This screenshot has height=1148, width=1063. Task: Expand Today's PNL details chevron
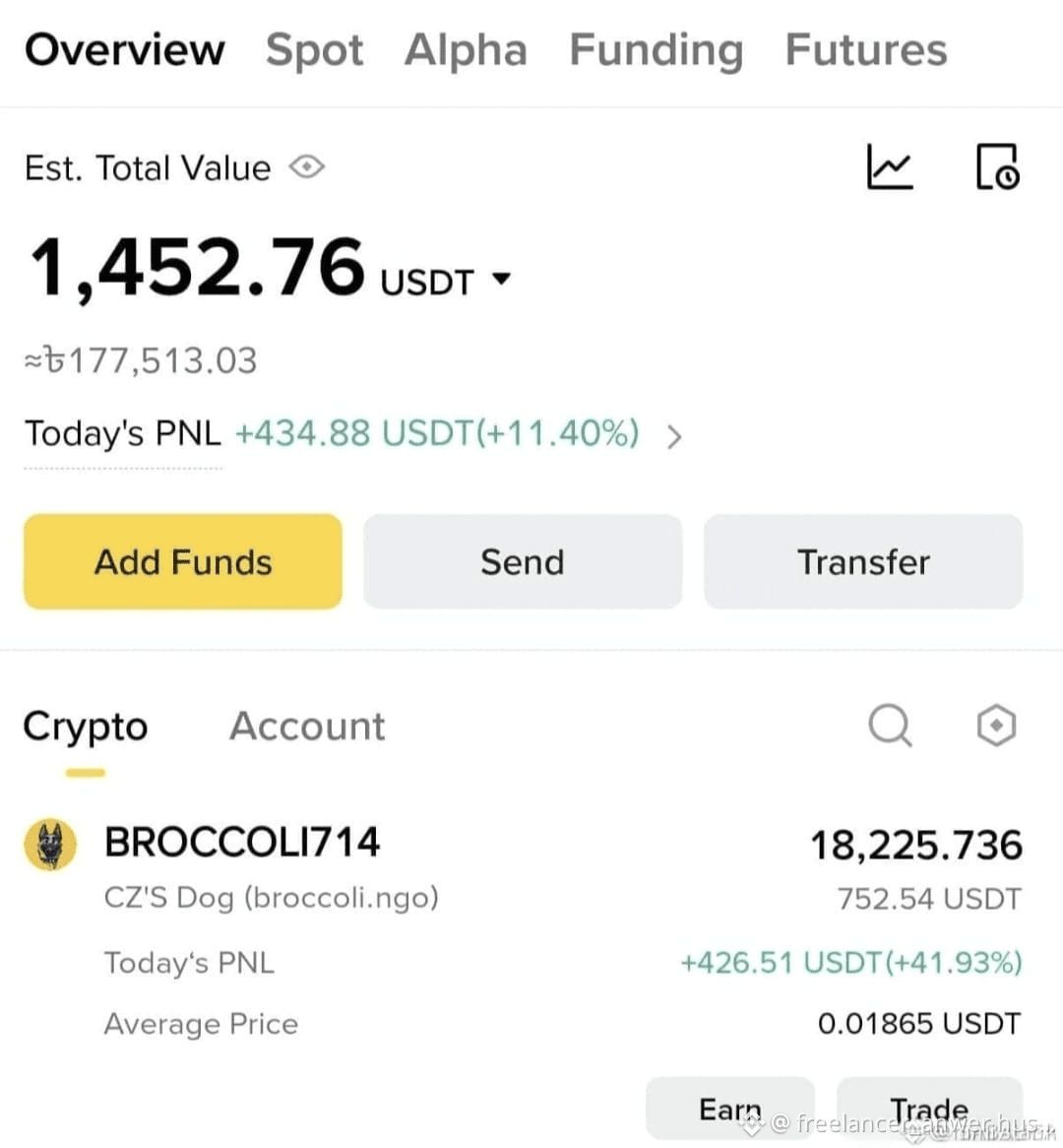point(674,436)
